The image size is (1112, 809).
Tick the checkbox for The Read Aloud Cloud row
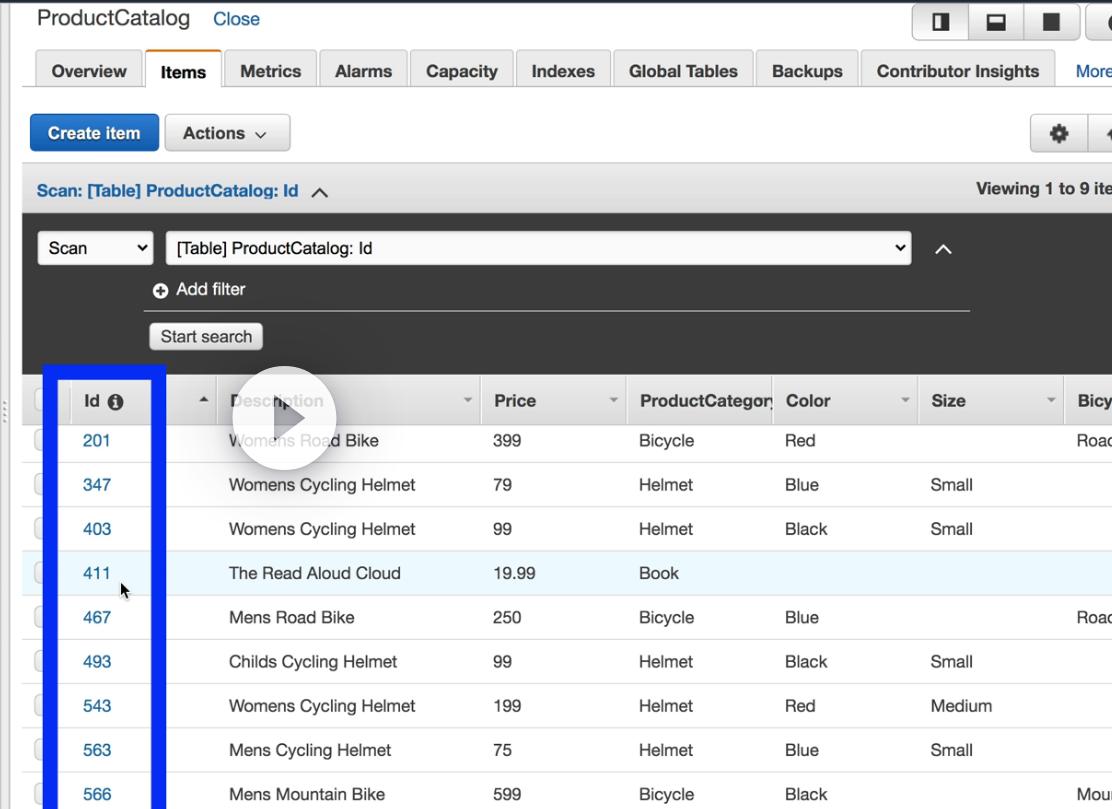(x=38, y=573)
